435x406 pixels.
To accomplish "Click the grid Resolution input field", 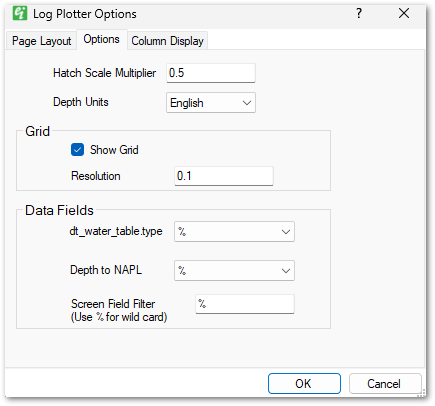I will [224, 176].
